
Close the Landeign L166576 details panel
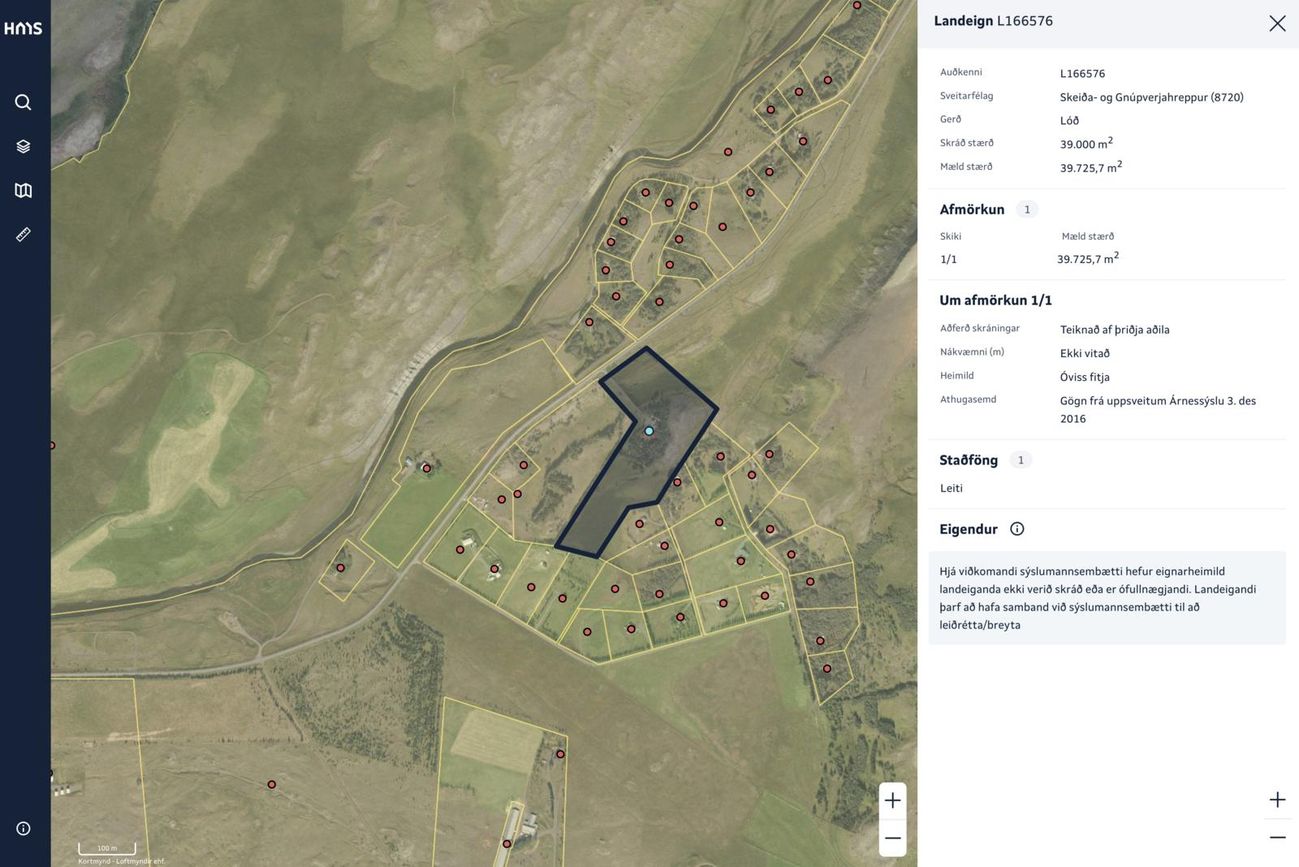click(1277, 23)
